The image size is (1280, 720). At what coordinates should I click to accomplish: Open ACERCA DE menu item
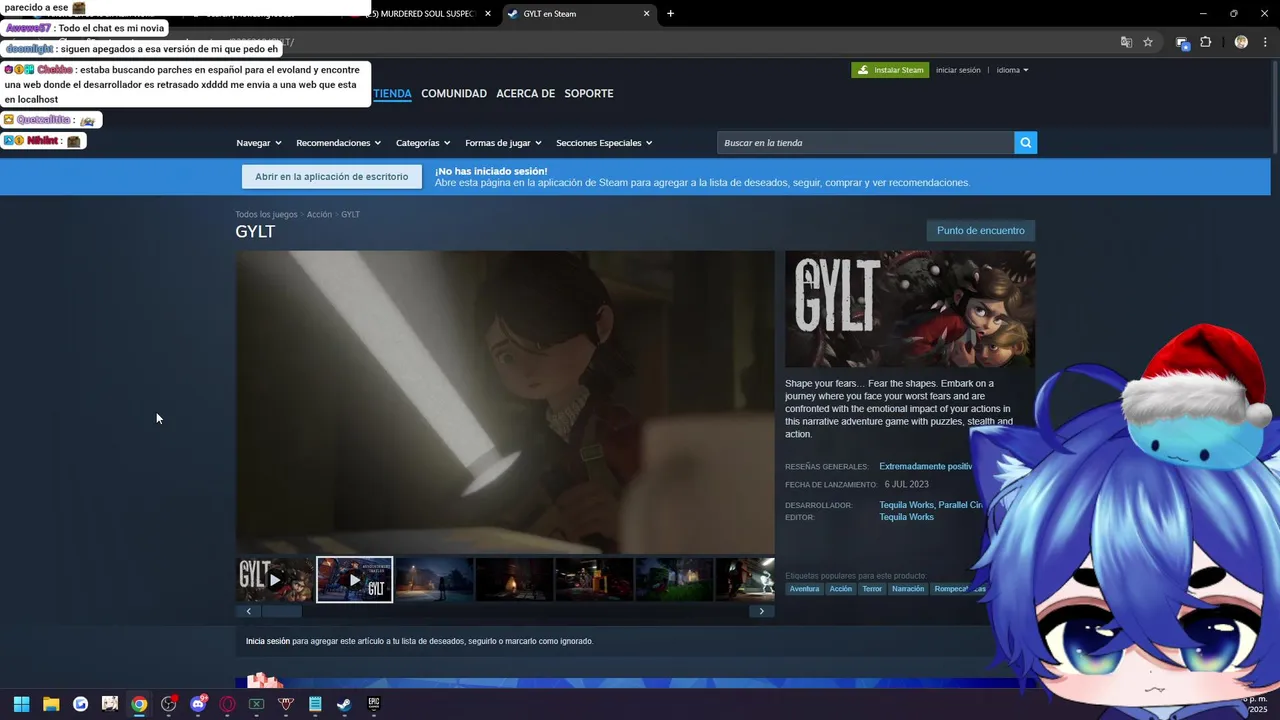(x=525, y=94)
